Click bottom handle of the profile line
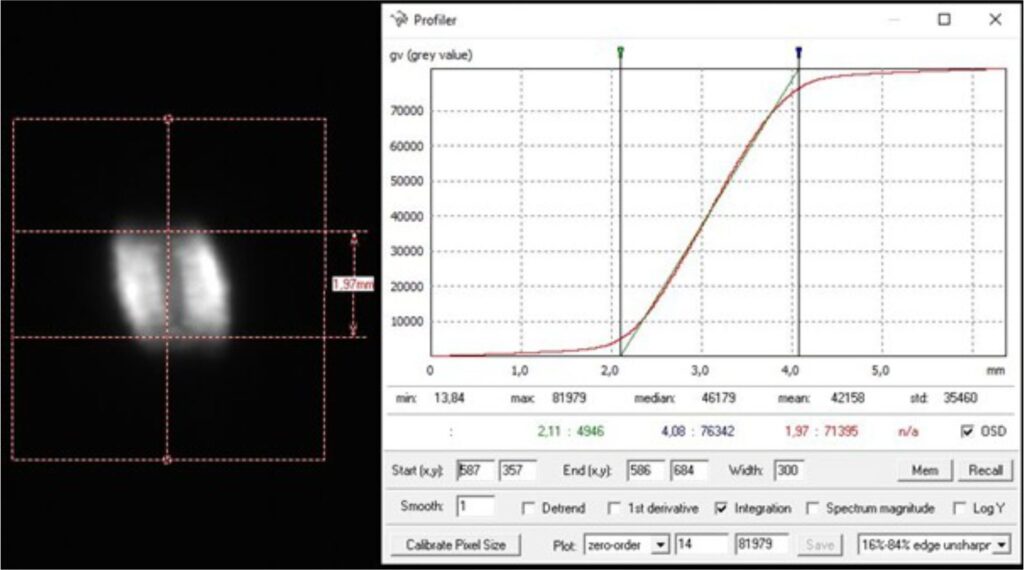Viewport: 1024px width, 570px height. pos(167,460)
